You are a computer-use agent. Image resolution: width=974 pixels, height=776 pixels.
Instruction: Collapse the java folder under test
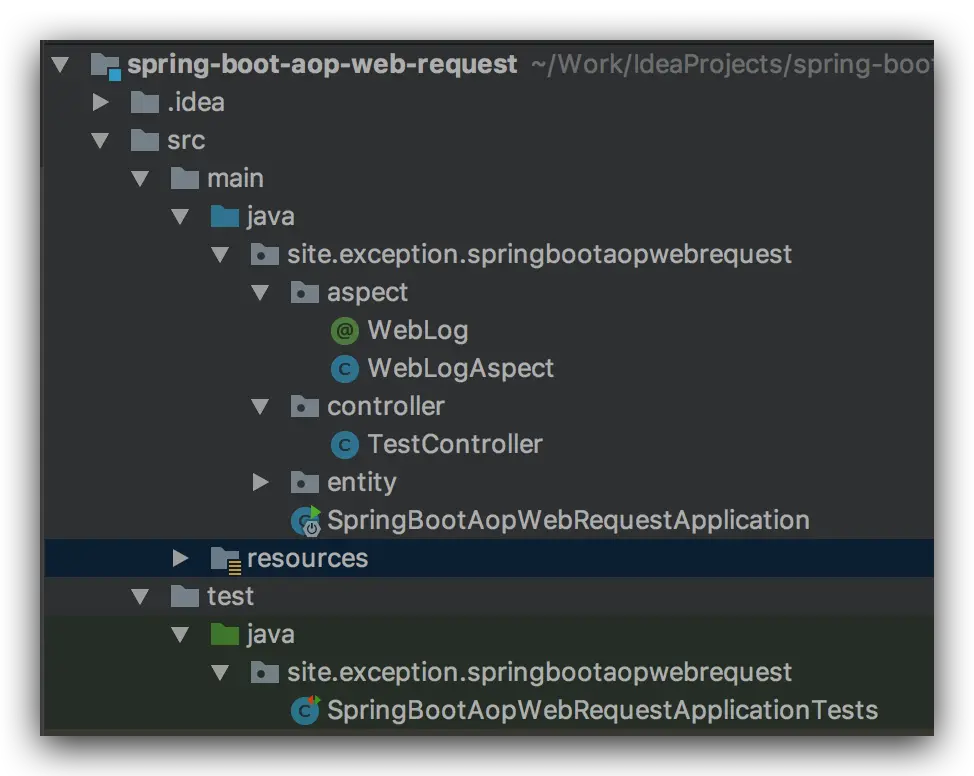180,635
